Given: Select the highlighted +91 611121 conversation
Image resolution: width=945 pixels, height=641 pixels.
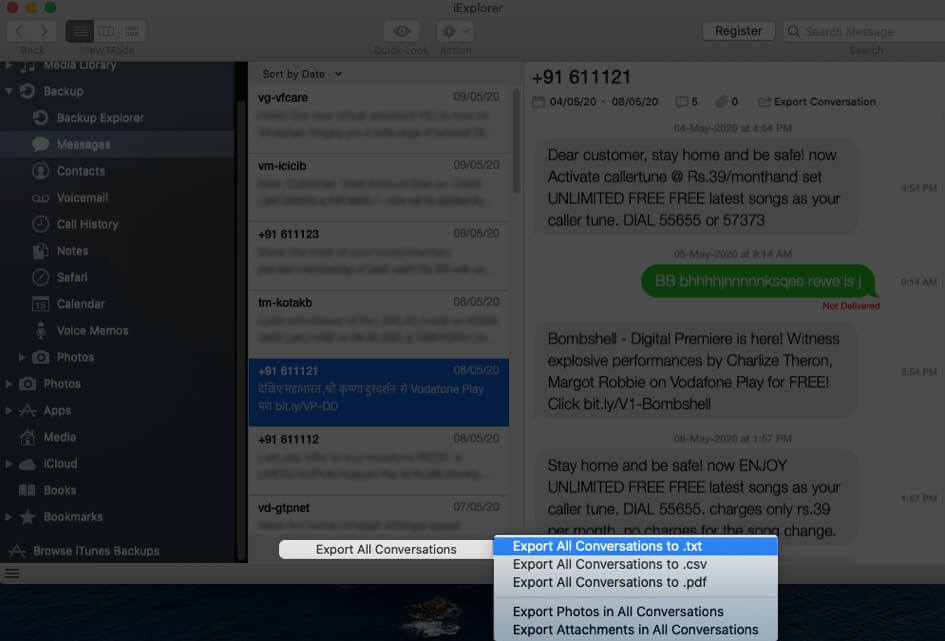Looking at the screenshot, I should pyautogui.click(x=378, y=392).
